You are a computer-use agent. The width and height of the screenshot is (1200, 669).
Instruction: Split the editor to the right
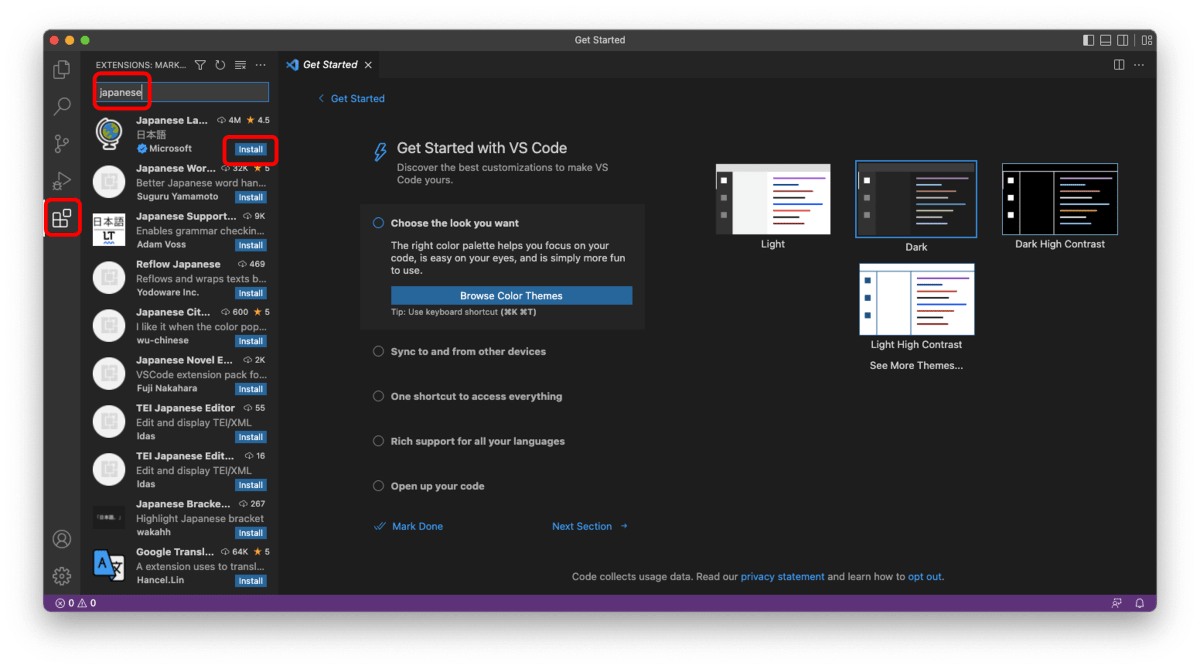[x=1119, y=65]
